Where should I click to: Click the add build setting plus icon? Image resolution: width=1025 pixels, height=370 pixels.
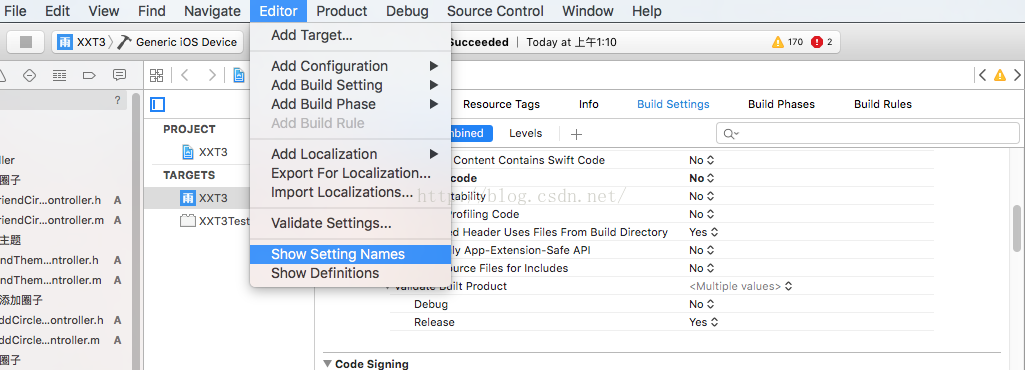[x=576, y=134]
